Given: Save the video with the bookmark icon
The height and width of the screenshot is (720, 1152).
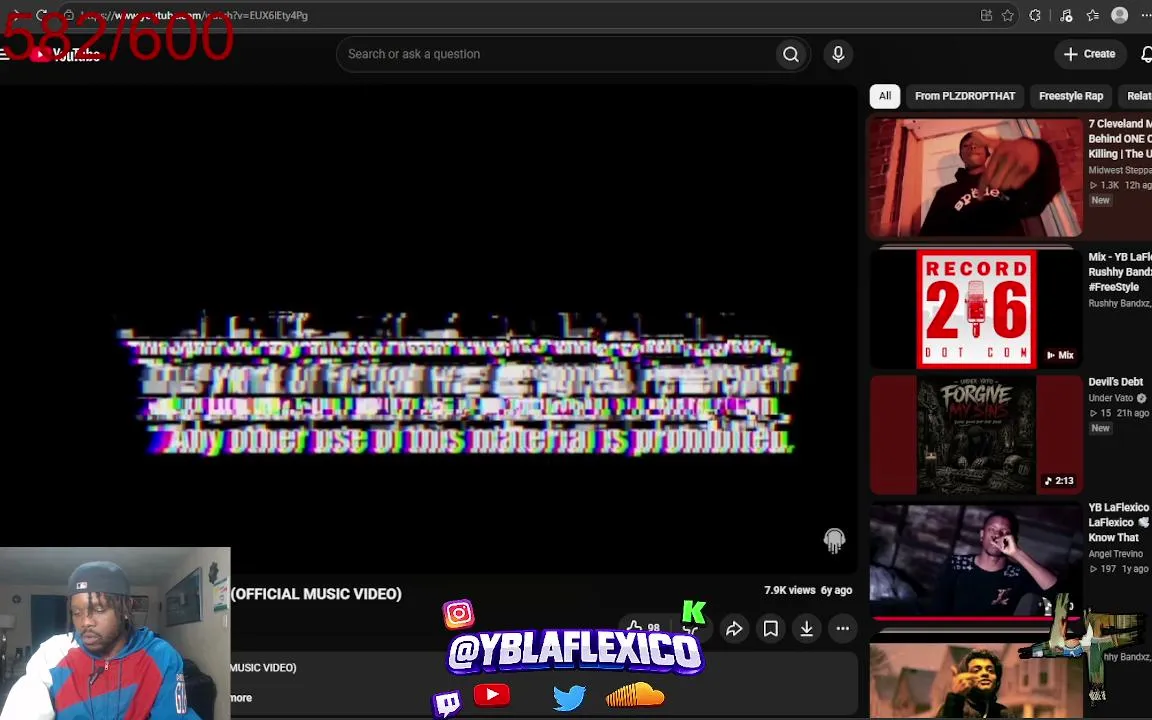Looking at the screenshot, I should (x=770, y=628).
